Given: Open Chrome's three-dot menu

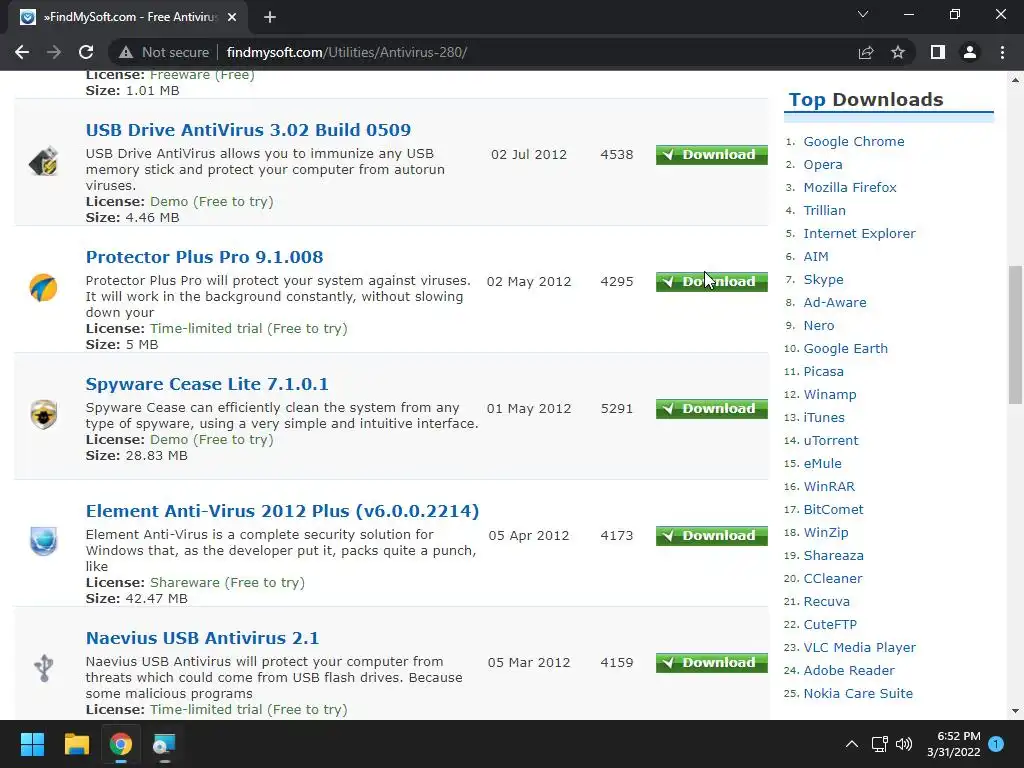Looking at the screenshot, I should [1002, 52].
